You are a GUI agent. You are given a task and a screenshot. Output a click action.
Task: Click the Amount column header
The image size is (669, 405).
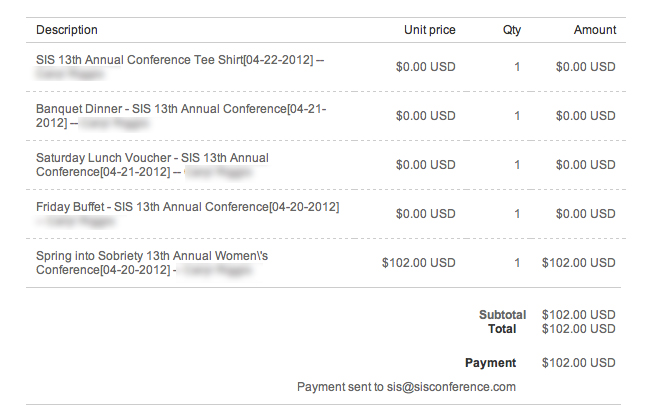(x=595, y=30)
